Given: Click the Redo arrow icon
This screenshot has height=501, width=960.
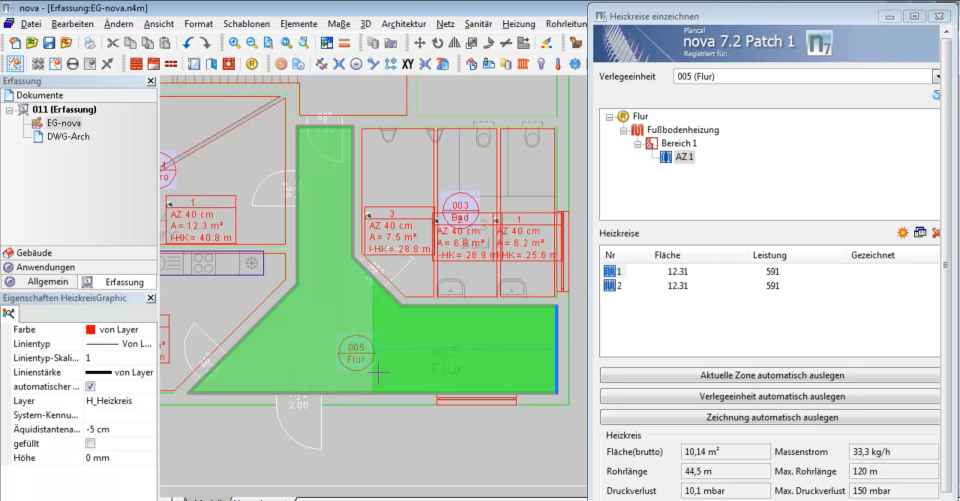Looking at the screenshot, I should tap(205, 43).
